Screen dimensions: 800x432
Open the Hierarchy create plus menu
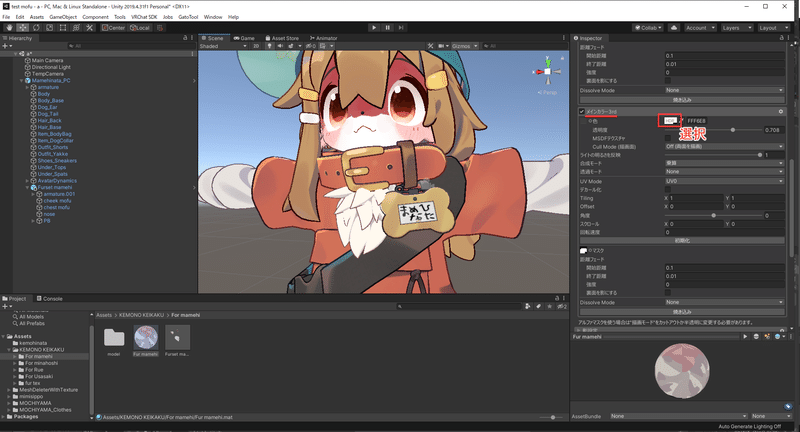tap(7, 46)
